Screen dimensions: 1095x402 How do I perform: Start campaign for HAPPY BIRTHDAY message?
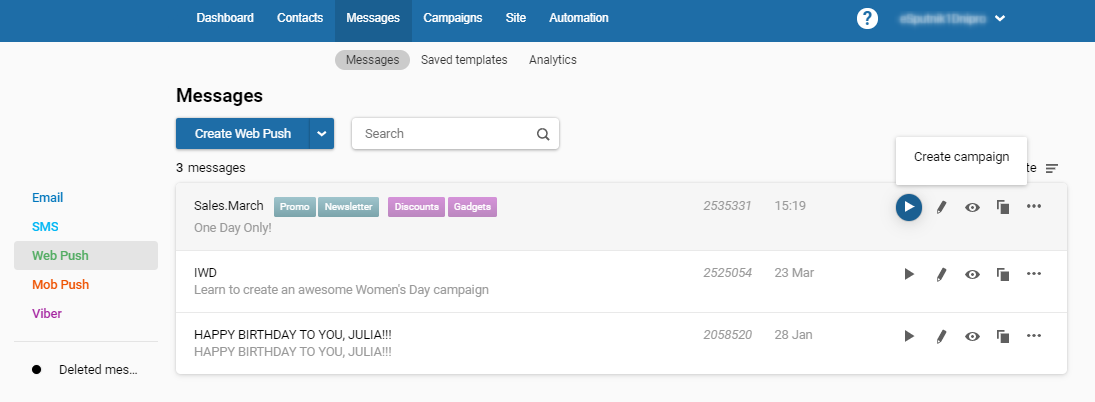pyautogui.click(x=909, y=336)
